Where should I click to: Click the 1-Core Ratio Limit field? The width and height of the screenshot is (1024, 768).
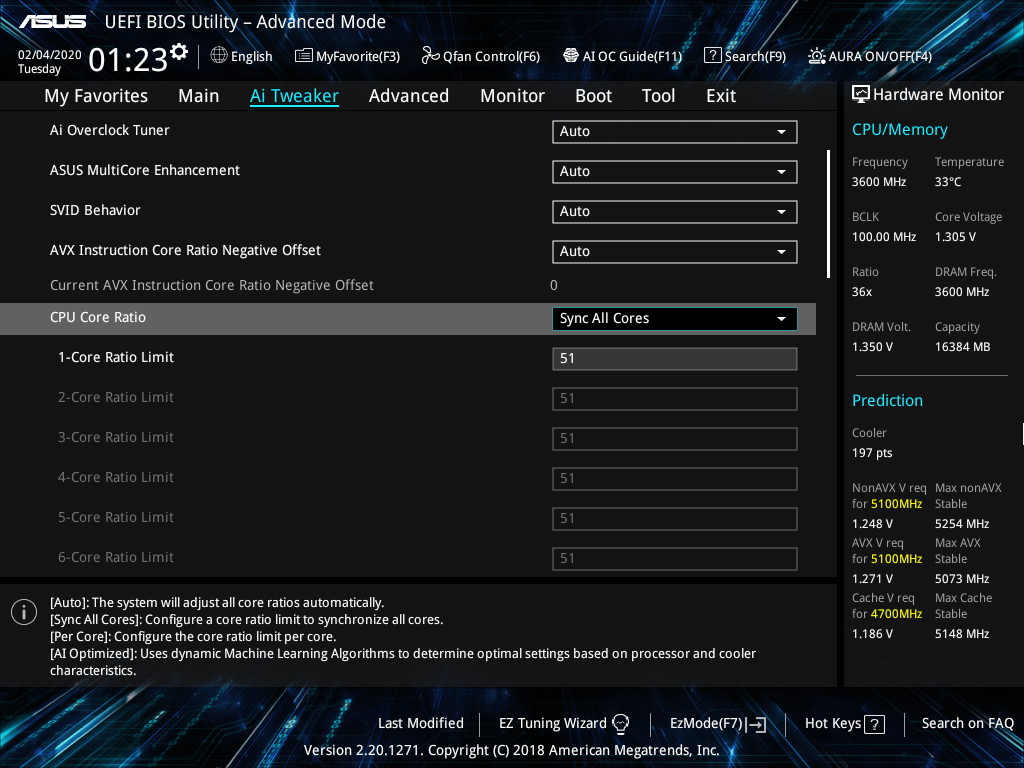tap(675, 359)
